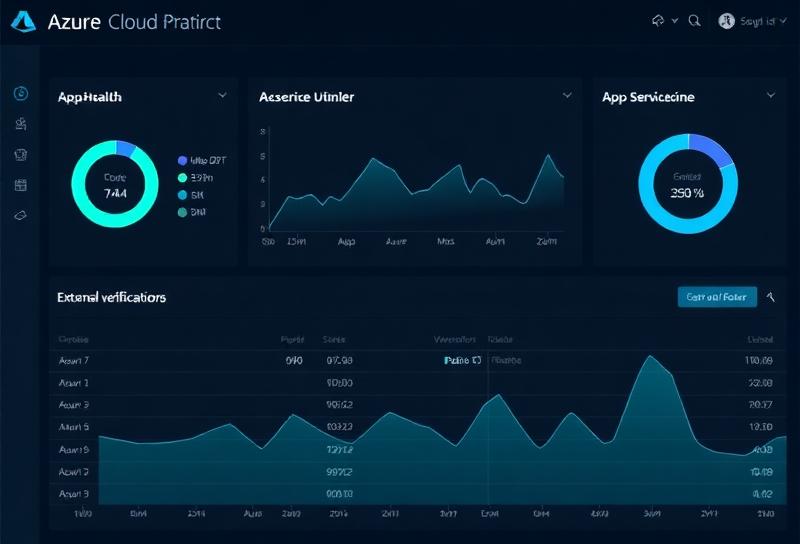Click the bottom sidebar cloud-shaped icon

[x=21, y=215]
